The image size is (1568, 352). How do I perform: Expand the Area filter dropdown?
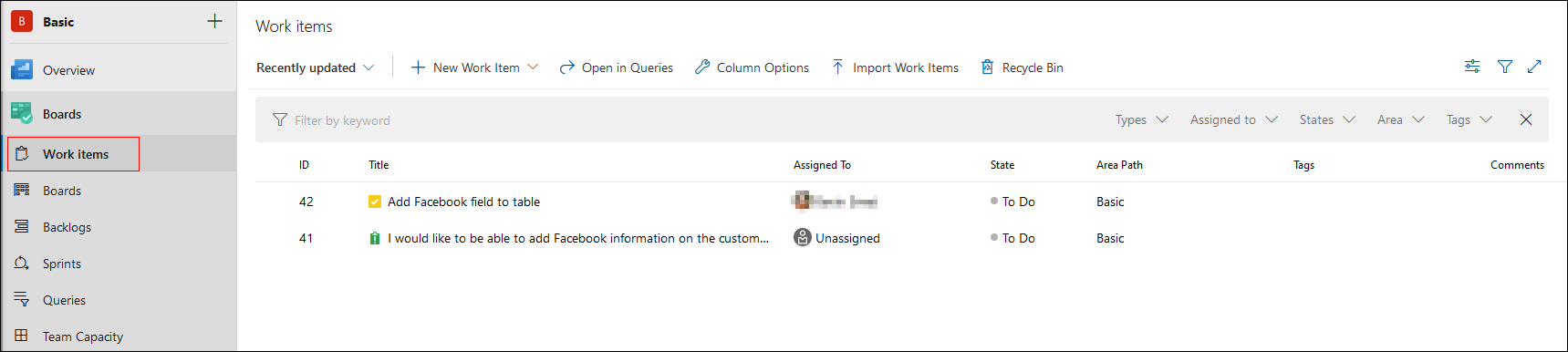1400,119
